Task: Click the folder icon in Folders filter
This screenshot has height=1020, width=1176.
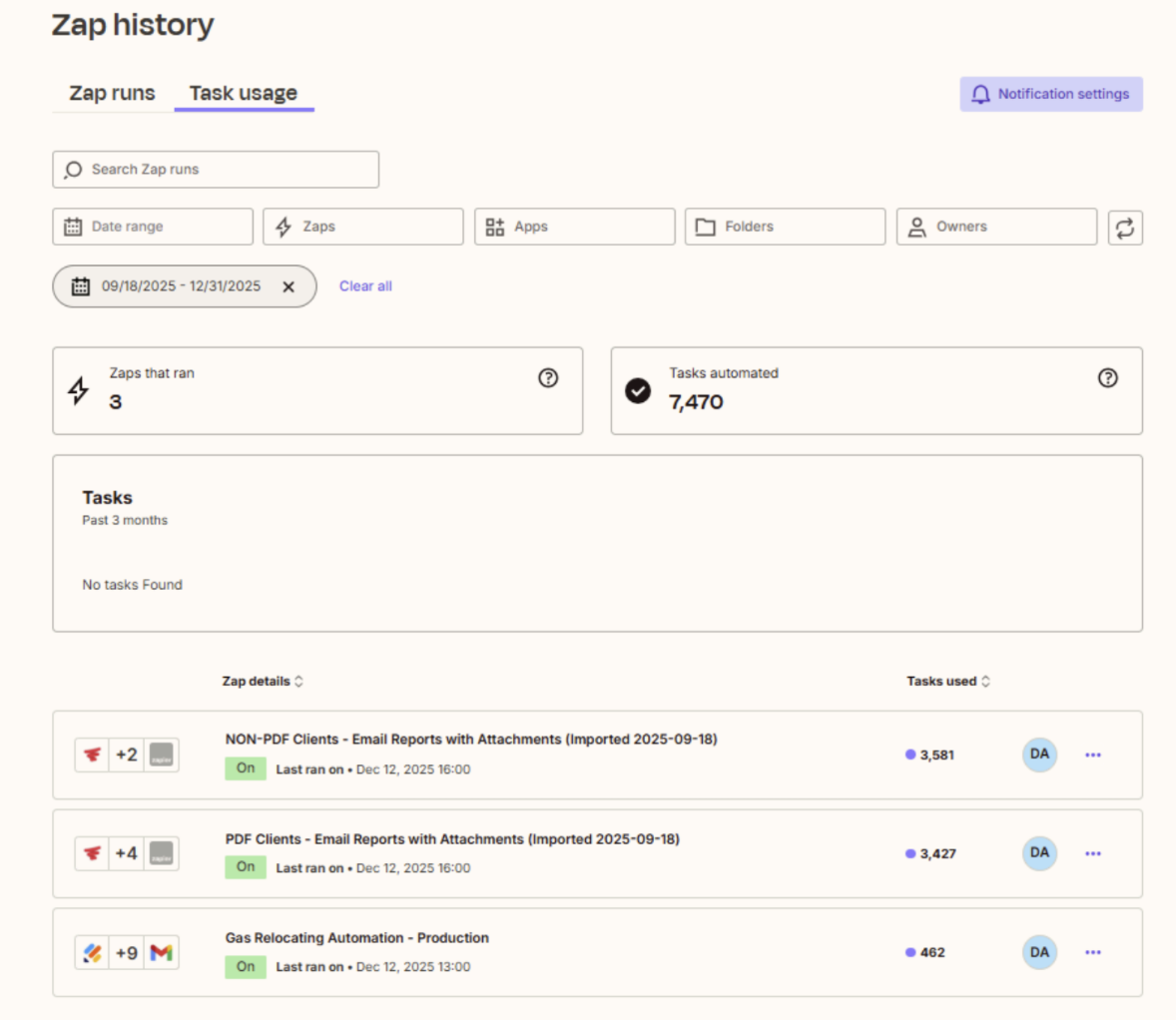Action: 705,227
